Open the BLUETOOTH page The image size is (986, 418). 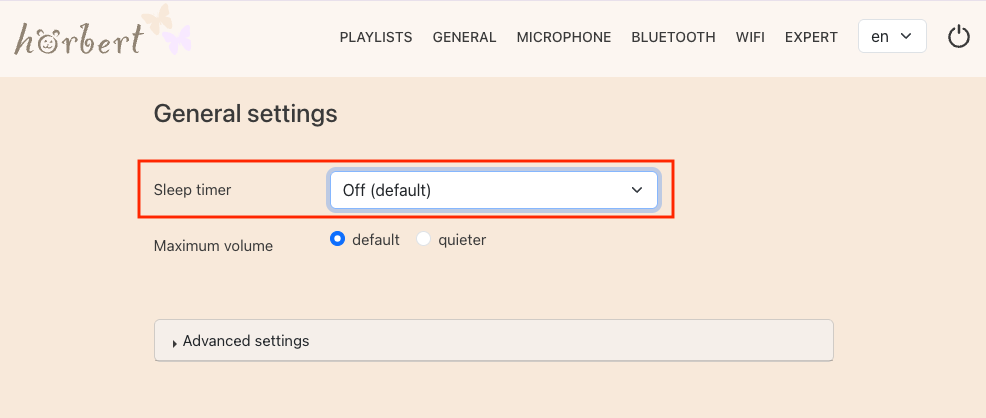click(673, 37)
